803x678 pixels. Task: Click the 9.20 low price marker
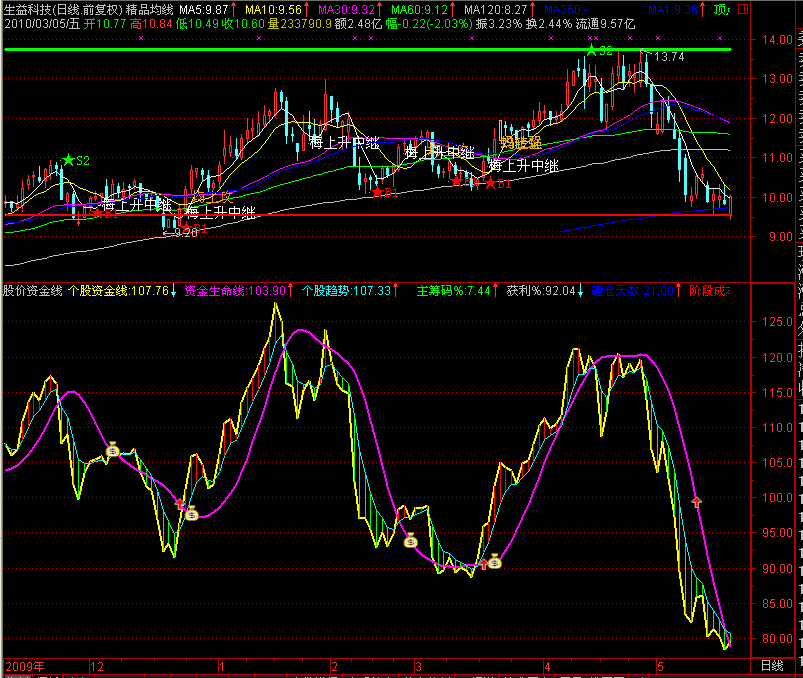[186, 233]
